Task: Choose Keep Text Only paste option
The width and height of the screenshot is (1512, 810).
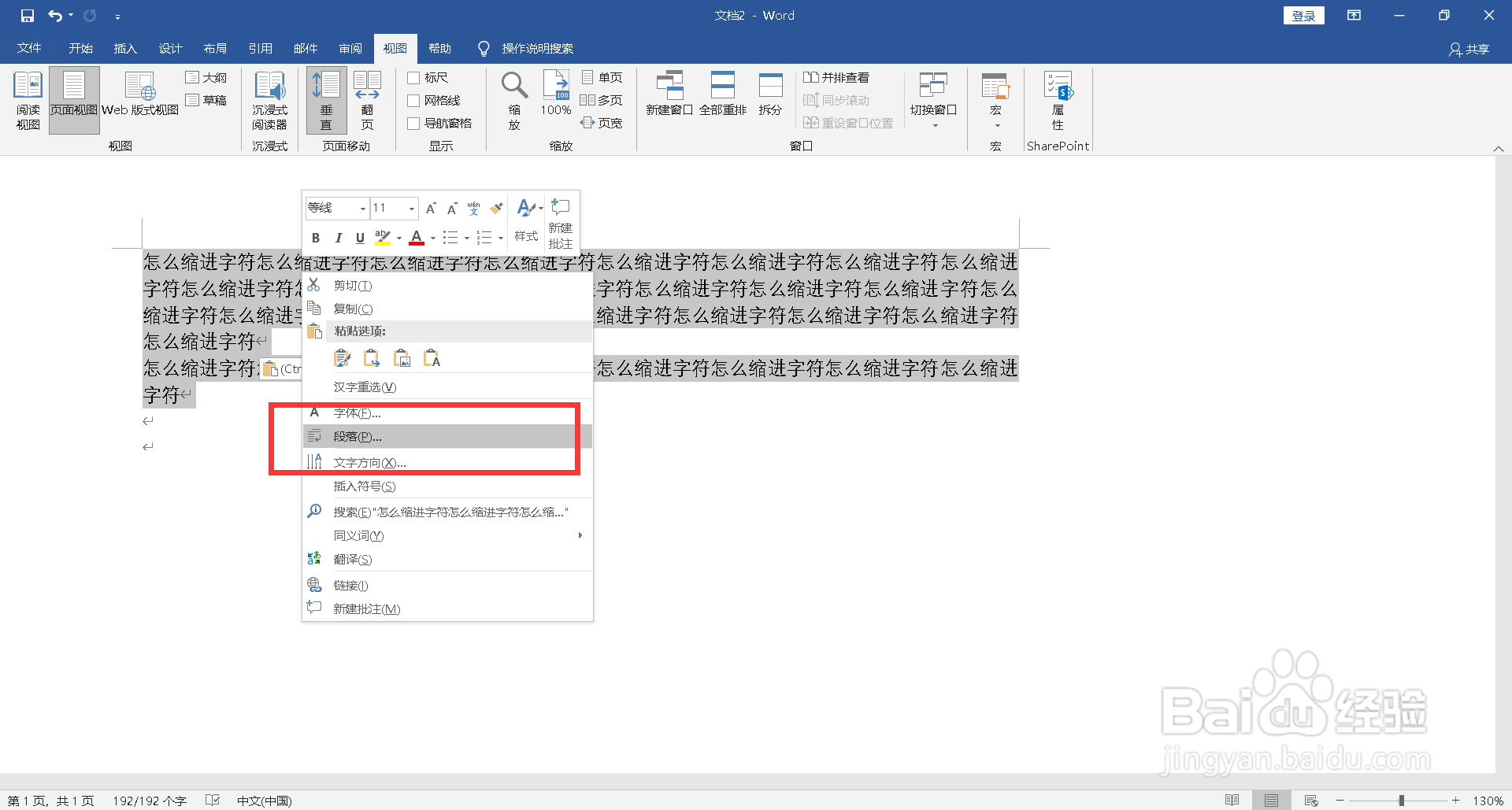Action: coord(432,359)
